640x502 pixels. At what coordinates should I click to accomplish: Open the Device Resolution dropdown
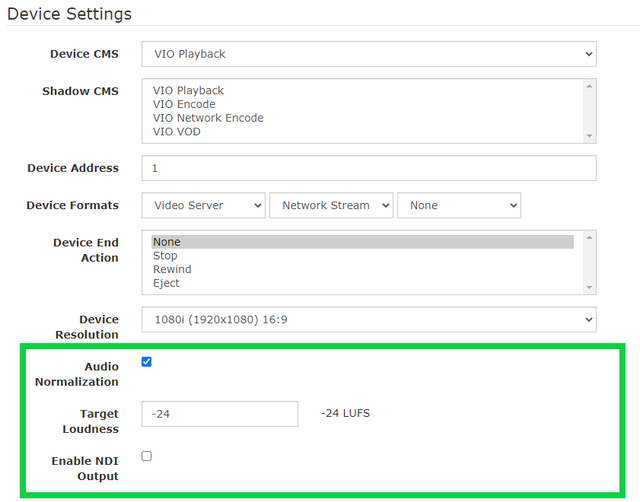point(369,320)
